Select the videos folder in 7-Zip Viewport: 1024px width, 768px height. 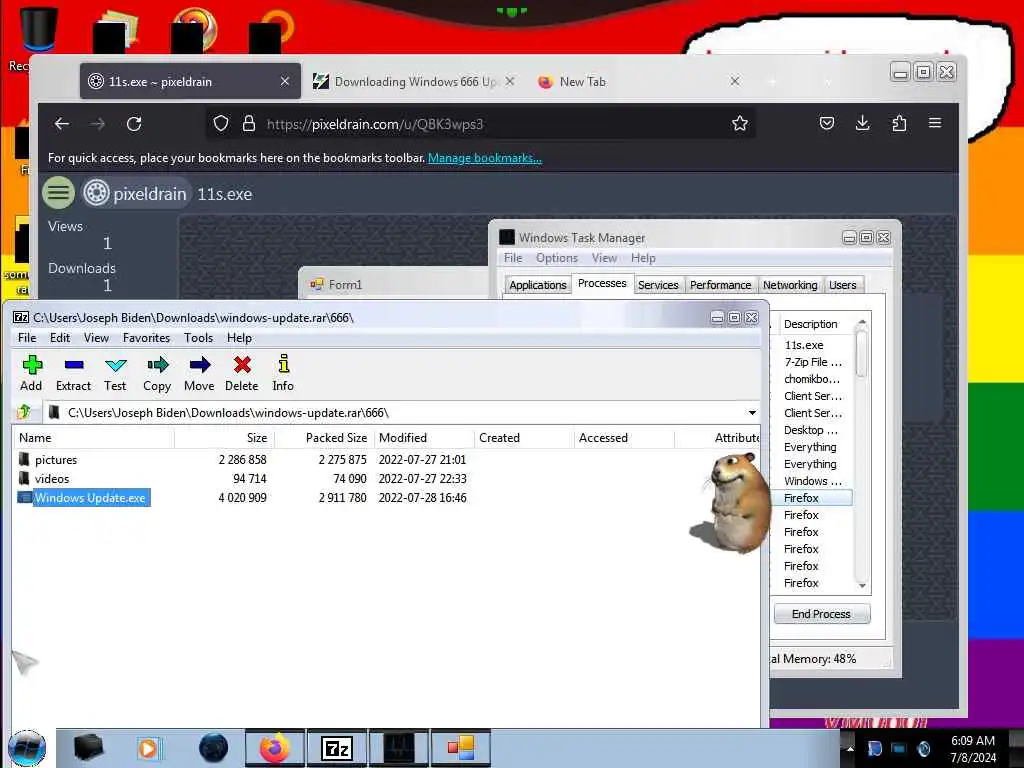coord(52,479)
